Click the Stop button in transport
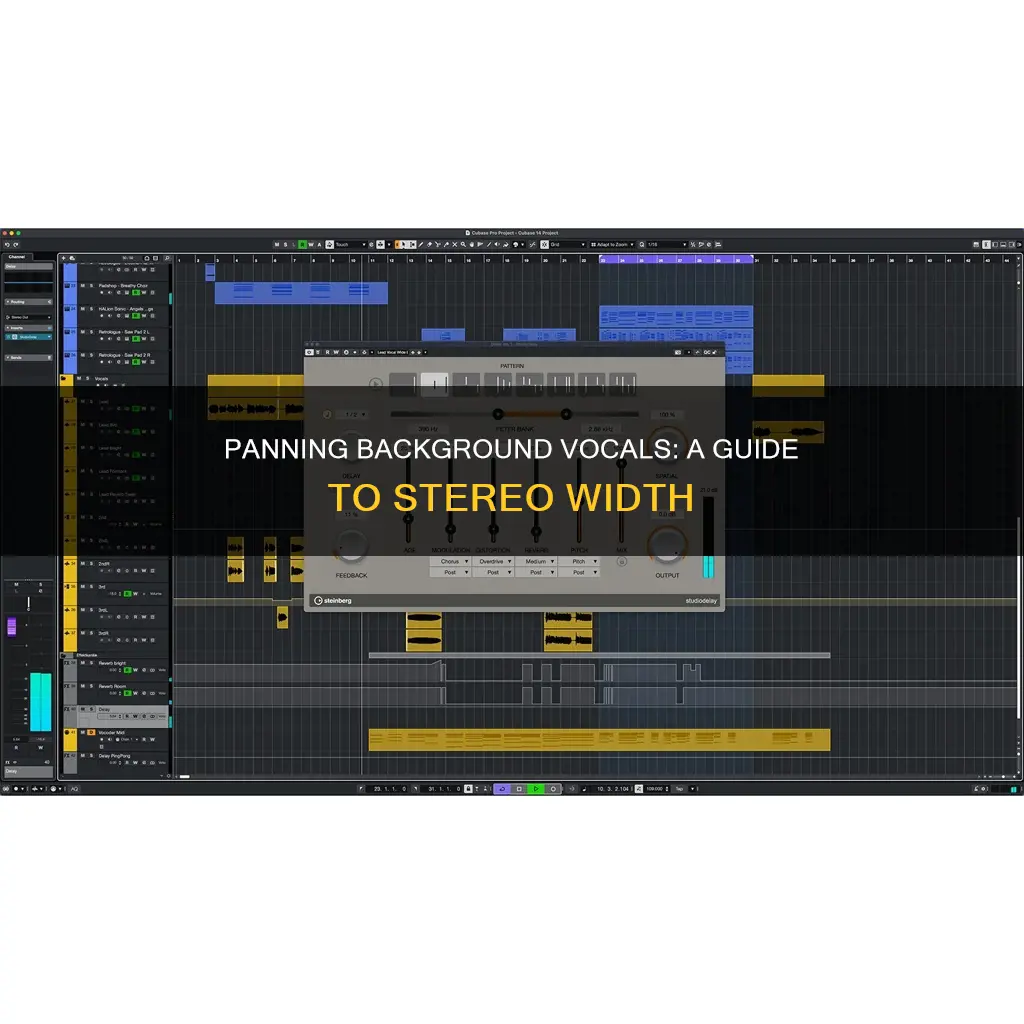 click(519, 789)
